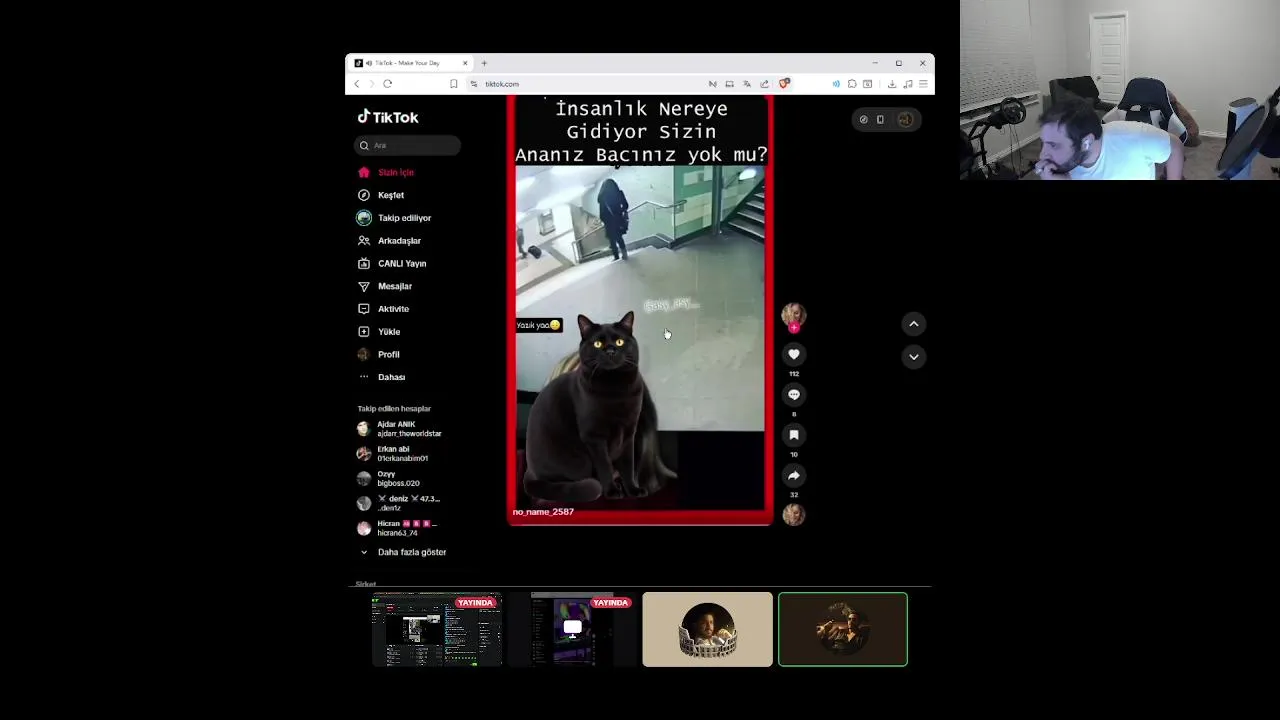Click the TikTok logo
1280x720 pixels.
(x=388, y=117)
